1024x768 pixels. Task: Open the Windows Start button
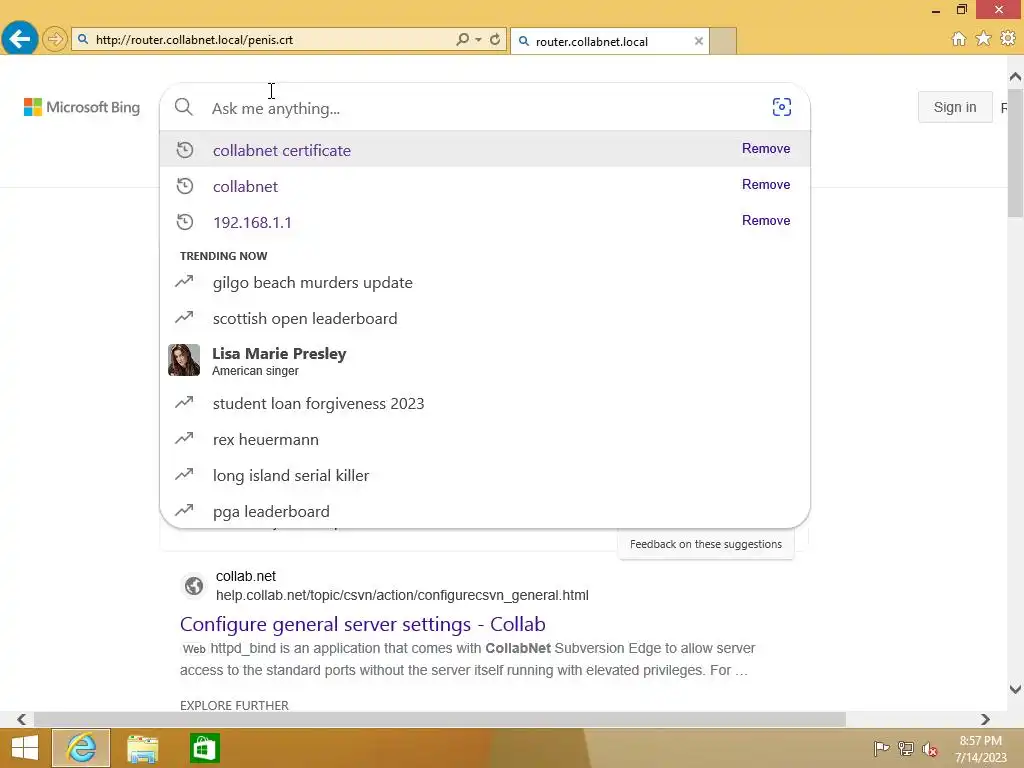pos(25,748)
